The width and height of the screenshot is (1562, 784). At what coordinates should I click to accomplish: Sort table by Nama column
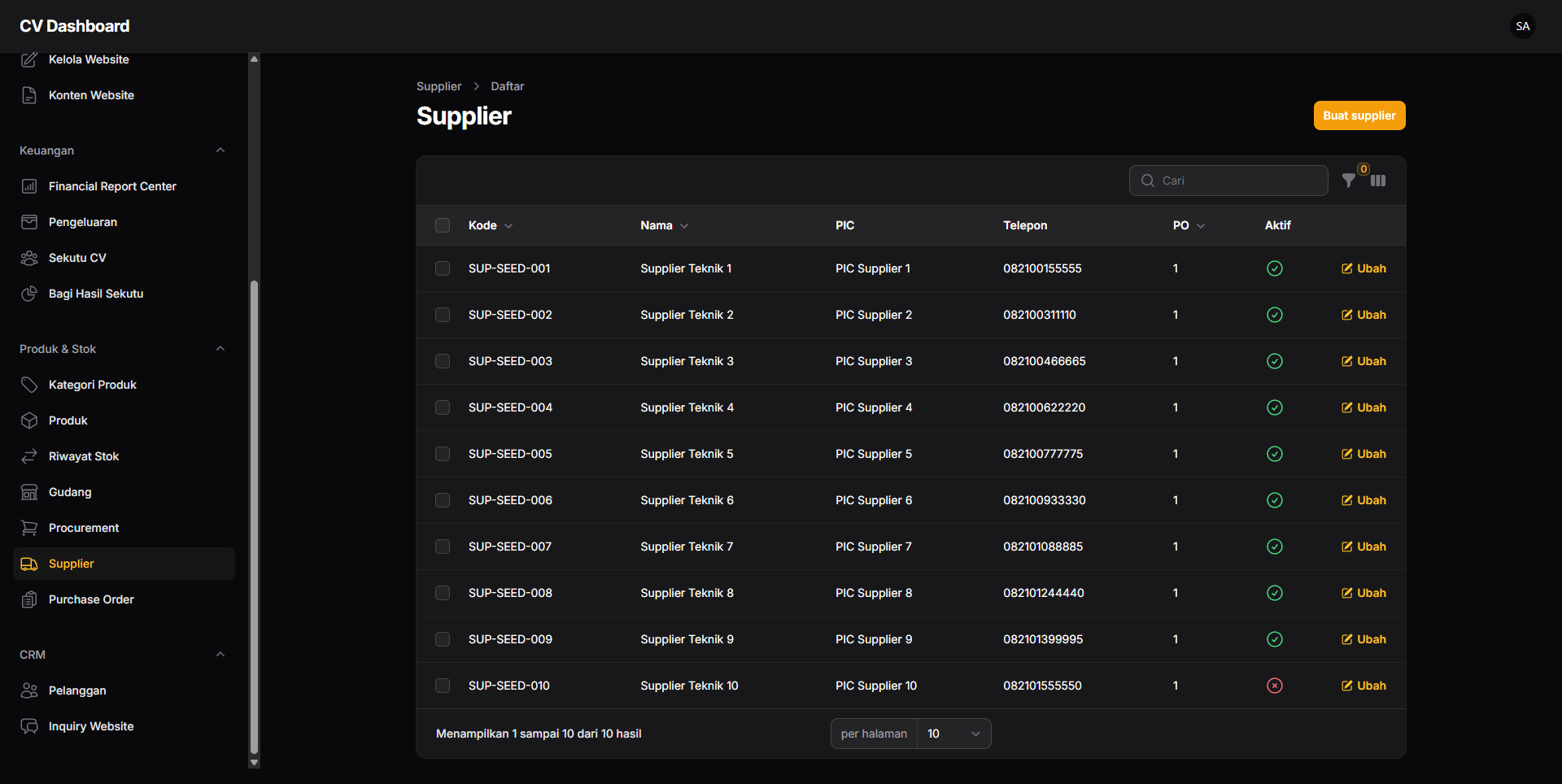click(x=664, y=225)
